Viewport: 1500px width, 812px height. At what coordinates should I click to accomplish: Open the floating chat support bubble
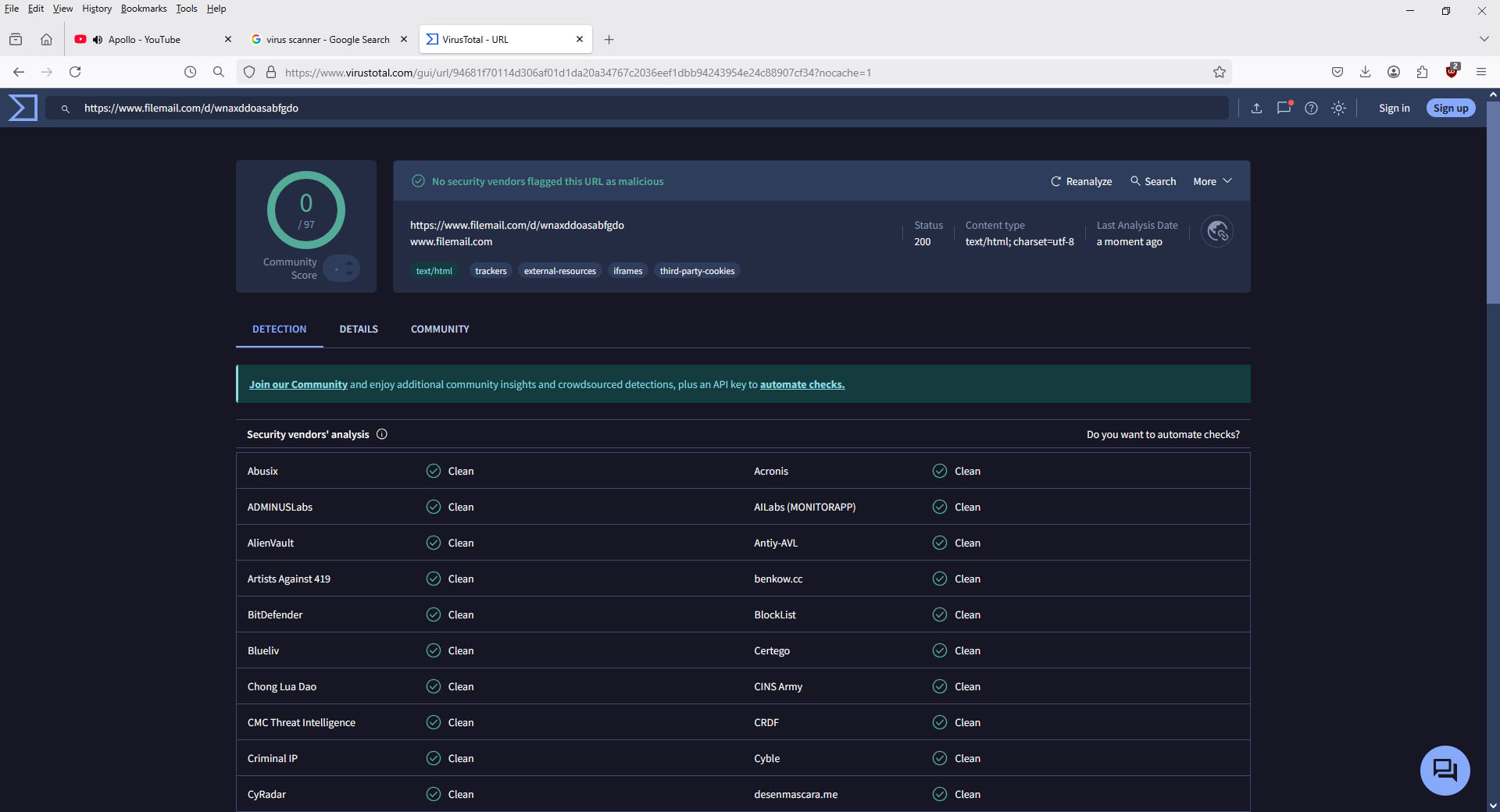coord(1445,770)
